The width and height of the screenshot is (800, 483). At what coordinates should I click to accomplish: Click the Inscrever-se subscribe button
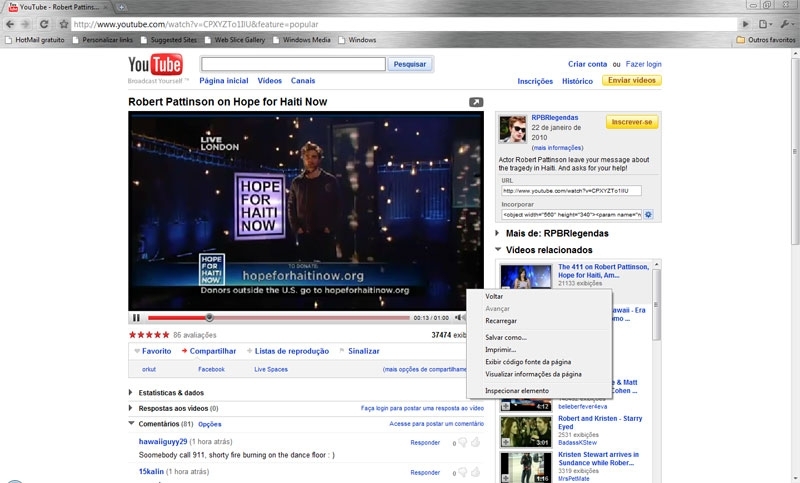632,122
